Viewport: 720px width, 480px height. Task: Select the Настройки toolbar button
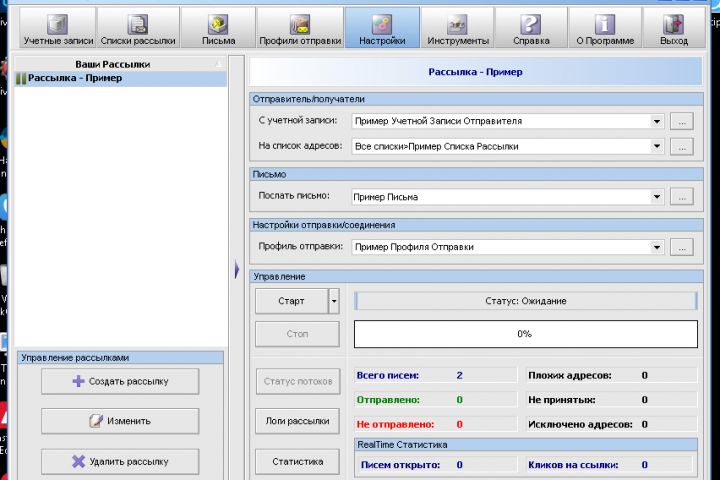point(382,28)
